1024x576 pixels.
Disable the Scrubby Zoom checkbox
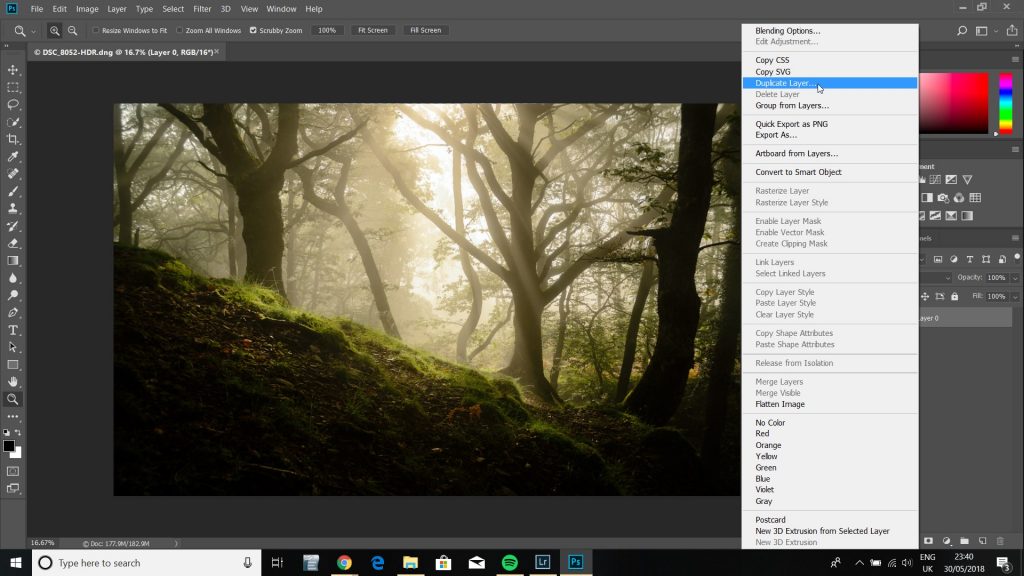(255, 30)
